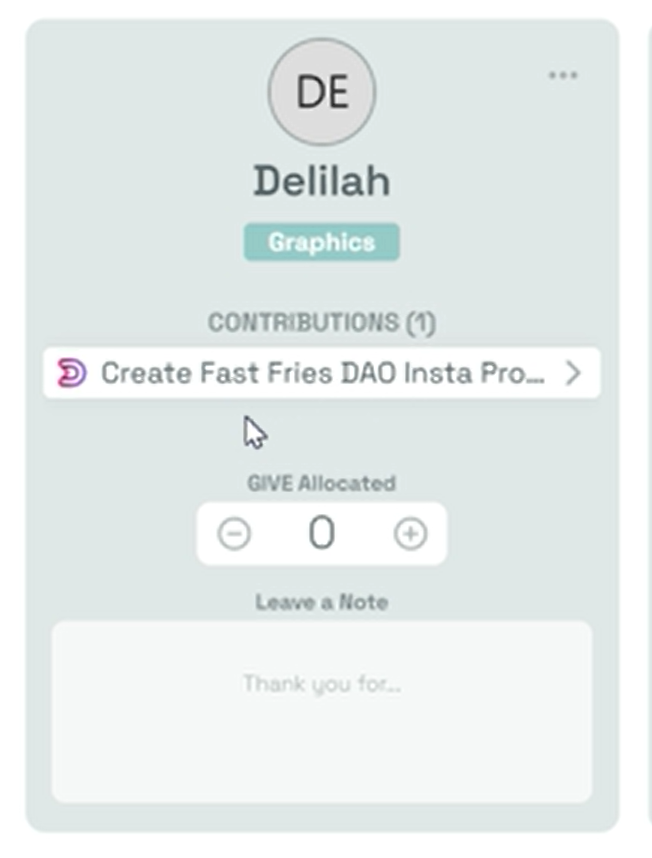652x858 pixels.
Task: Increase GIVE with the plus button
Action: pyautogui.click(x=410, y=535)
